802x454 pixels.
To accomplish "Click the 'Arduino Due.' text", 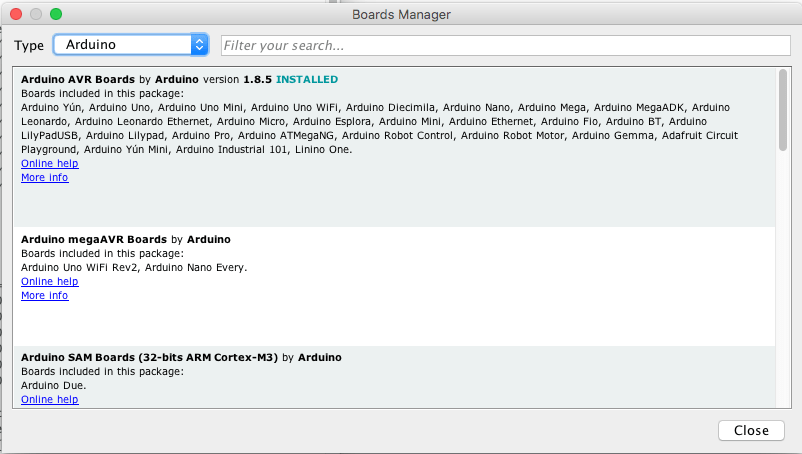I will 54,385.
